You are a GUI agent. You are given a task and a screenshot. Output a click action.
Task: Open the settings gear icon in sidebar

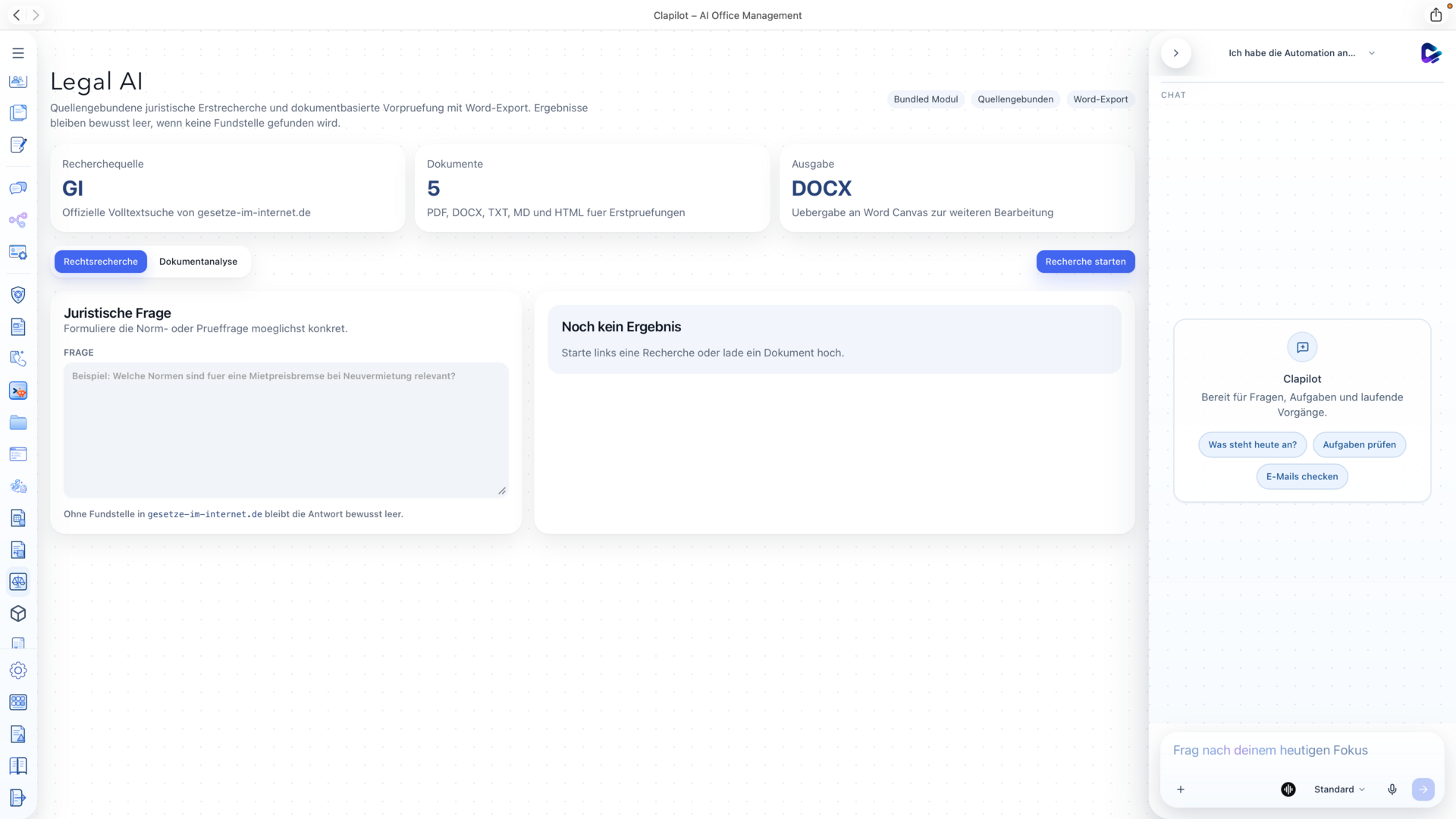(x=18, y=670)
